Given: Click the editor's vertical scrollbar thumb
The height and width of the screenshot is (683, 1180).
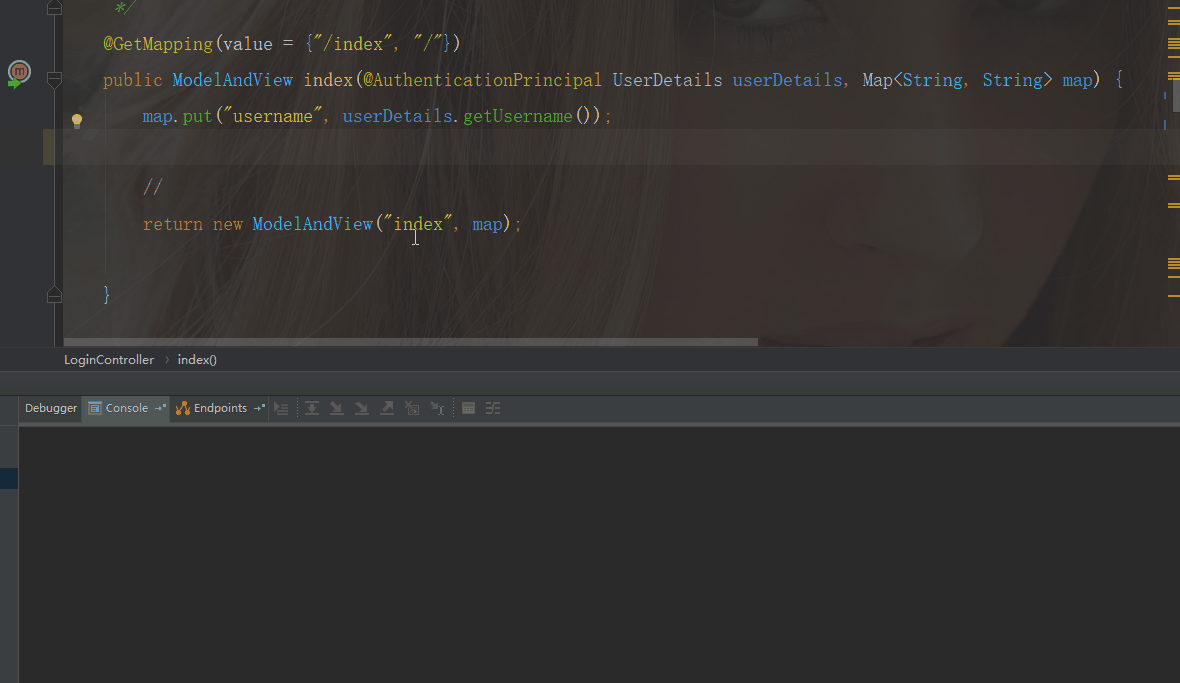Looking at the screenshot, I should (1175, 96).
